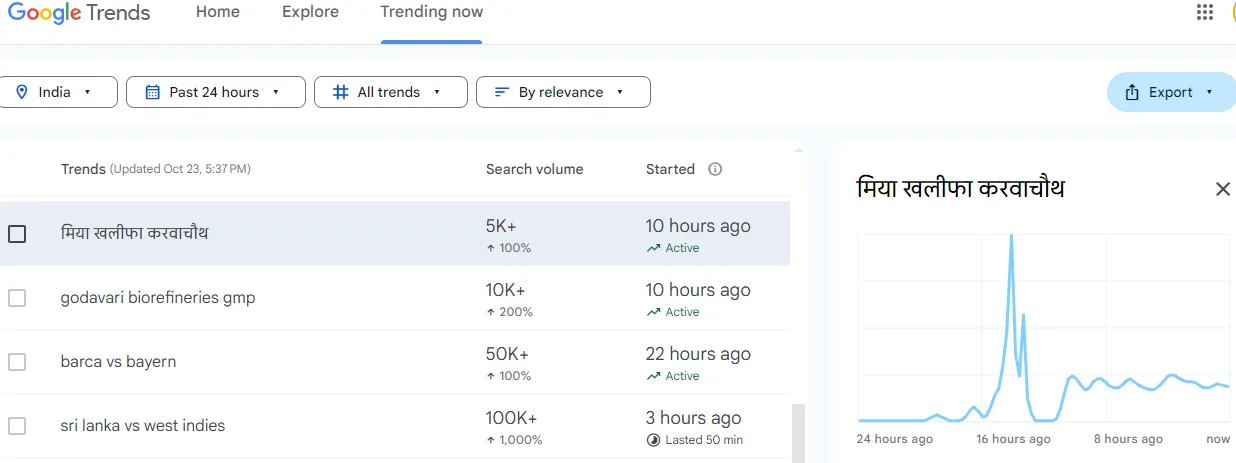Click the share icon on the Export button

1132,92
